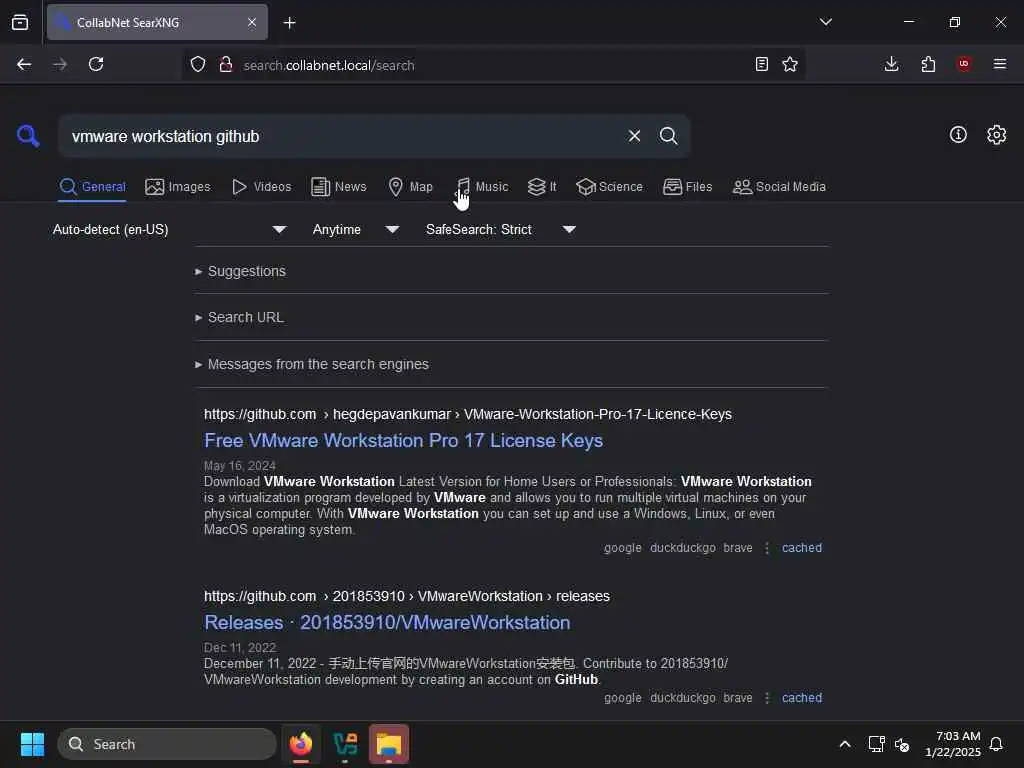The width and height of the screenshot is (1024, 768).
Task: Switch to the Science category
Action: point(609,187)
